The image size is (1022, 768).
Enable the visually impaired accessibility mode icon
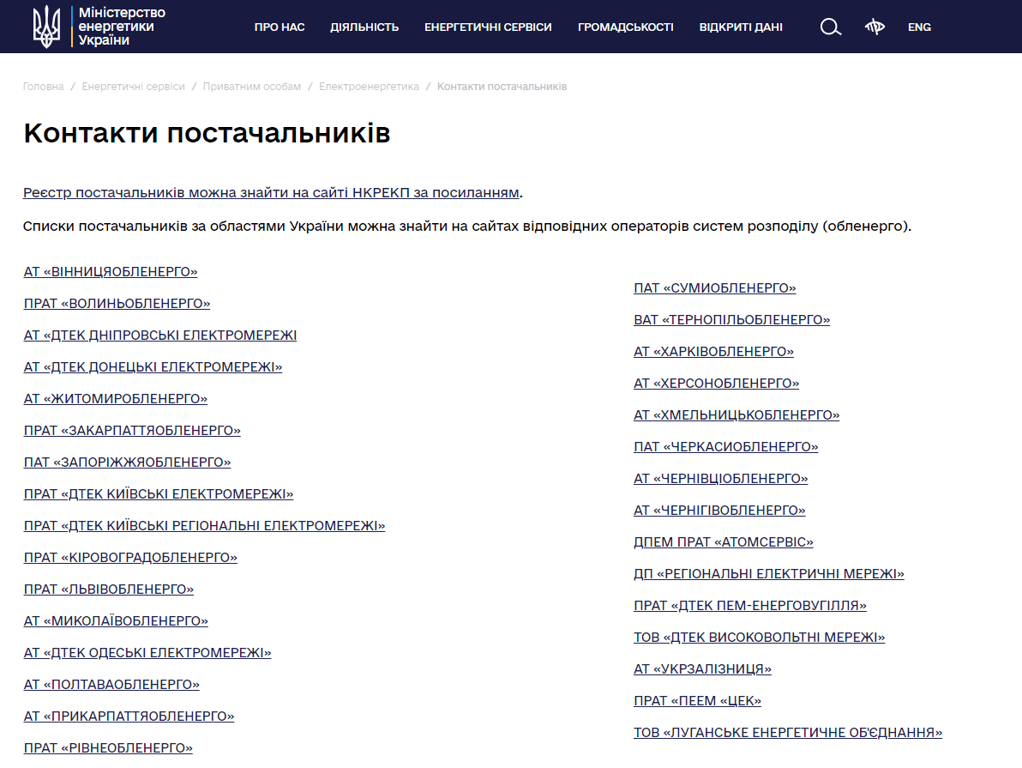tap(875, 27)
